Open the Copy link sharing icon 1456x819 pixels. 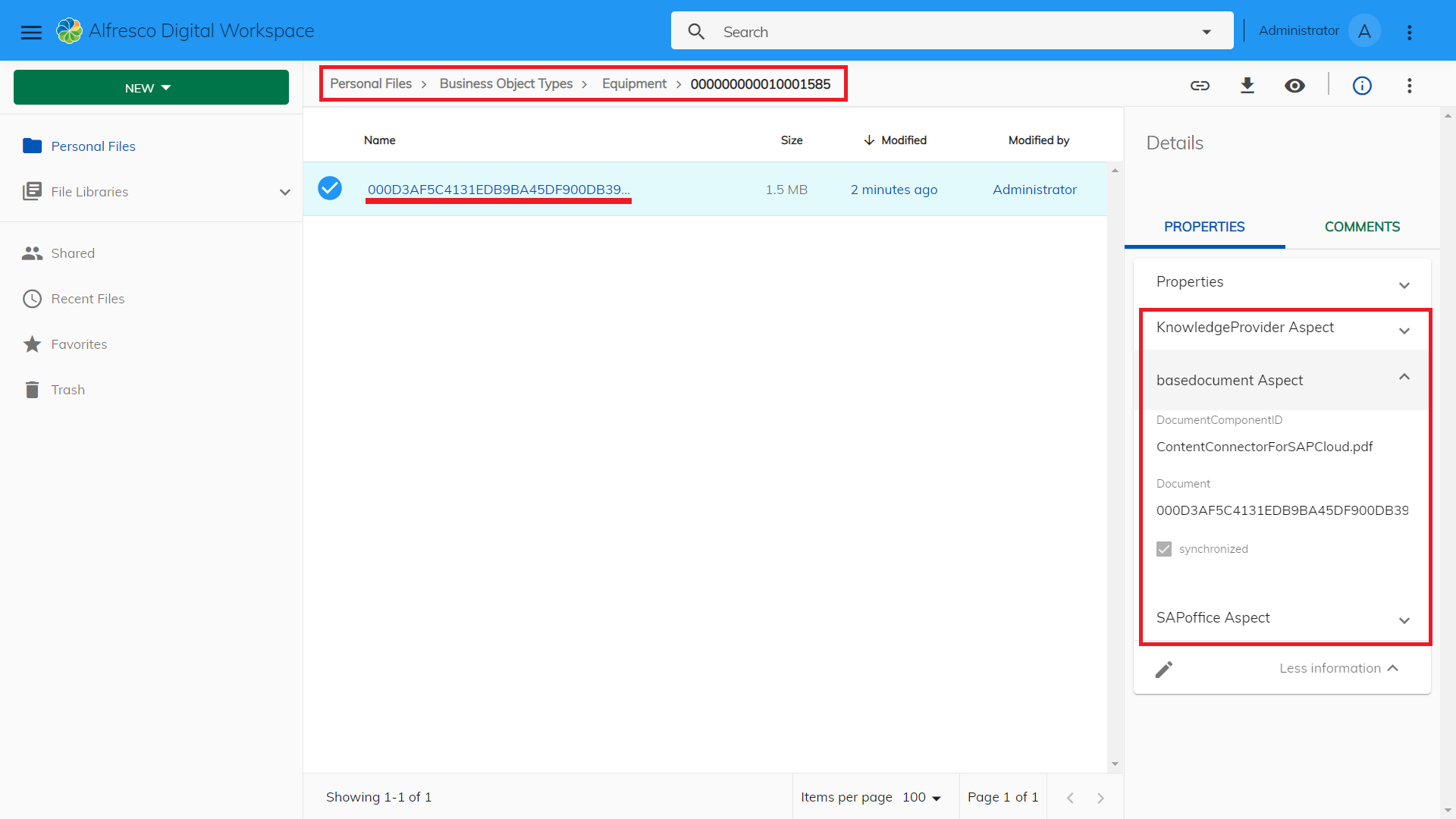click(x=1200, y=86)
